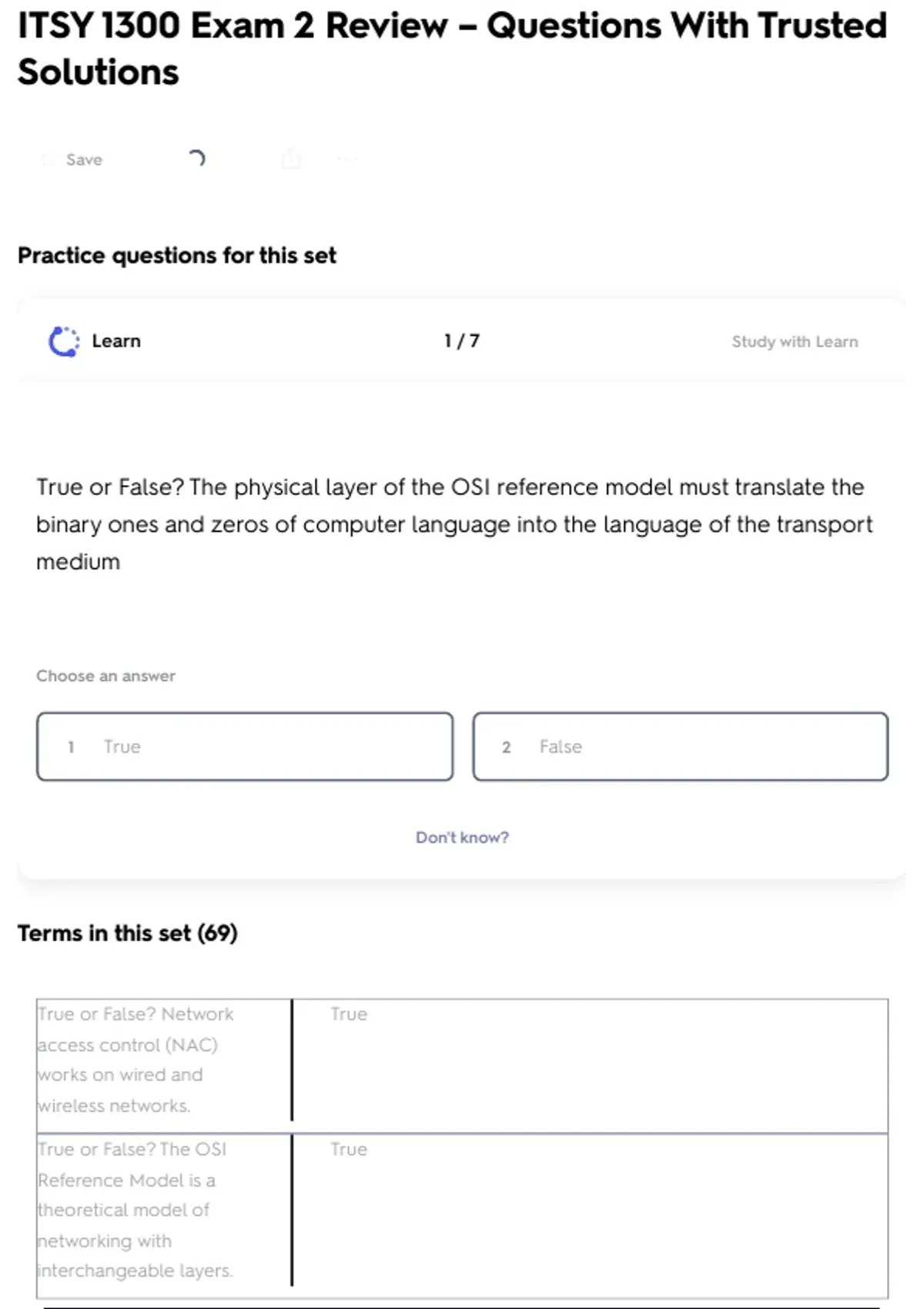This screenshot has height=1309, width=924.
Task: Click the OSI Reference Model term card
Action: tap(136, 1209)
